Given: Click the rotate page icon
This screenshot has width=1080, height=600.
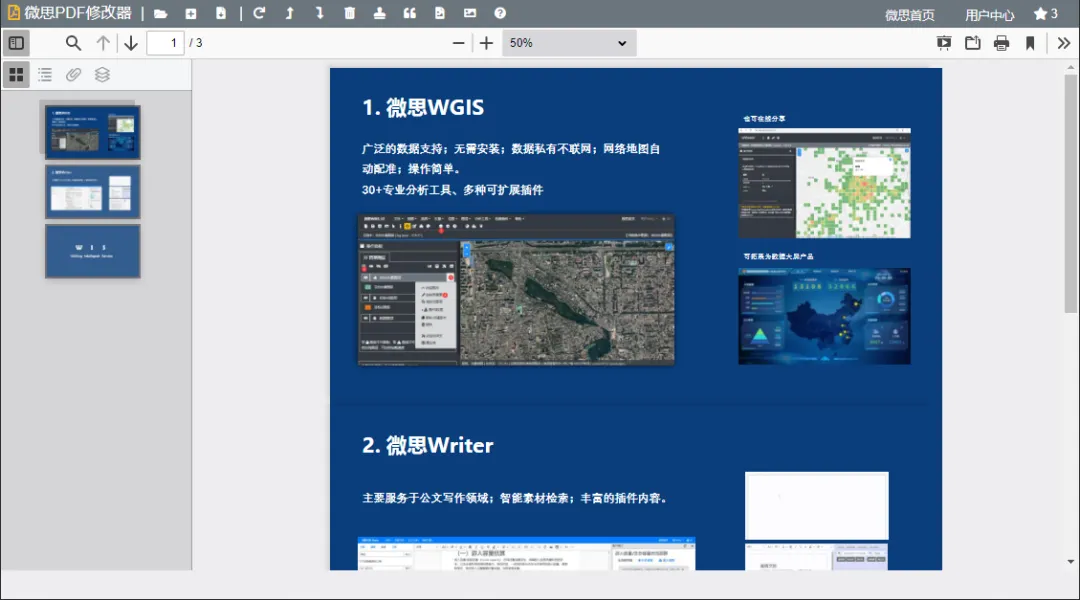Looking at the screenshot, I should click(259, 14).
